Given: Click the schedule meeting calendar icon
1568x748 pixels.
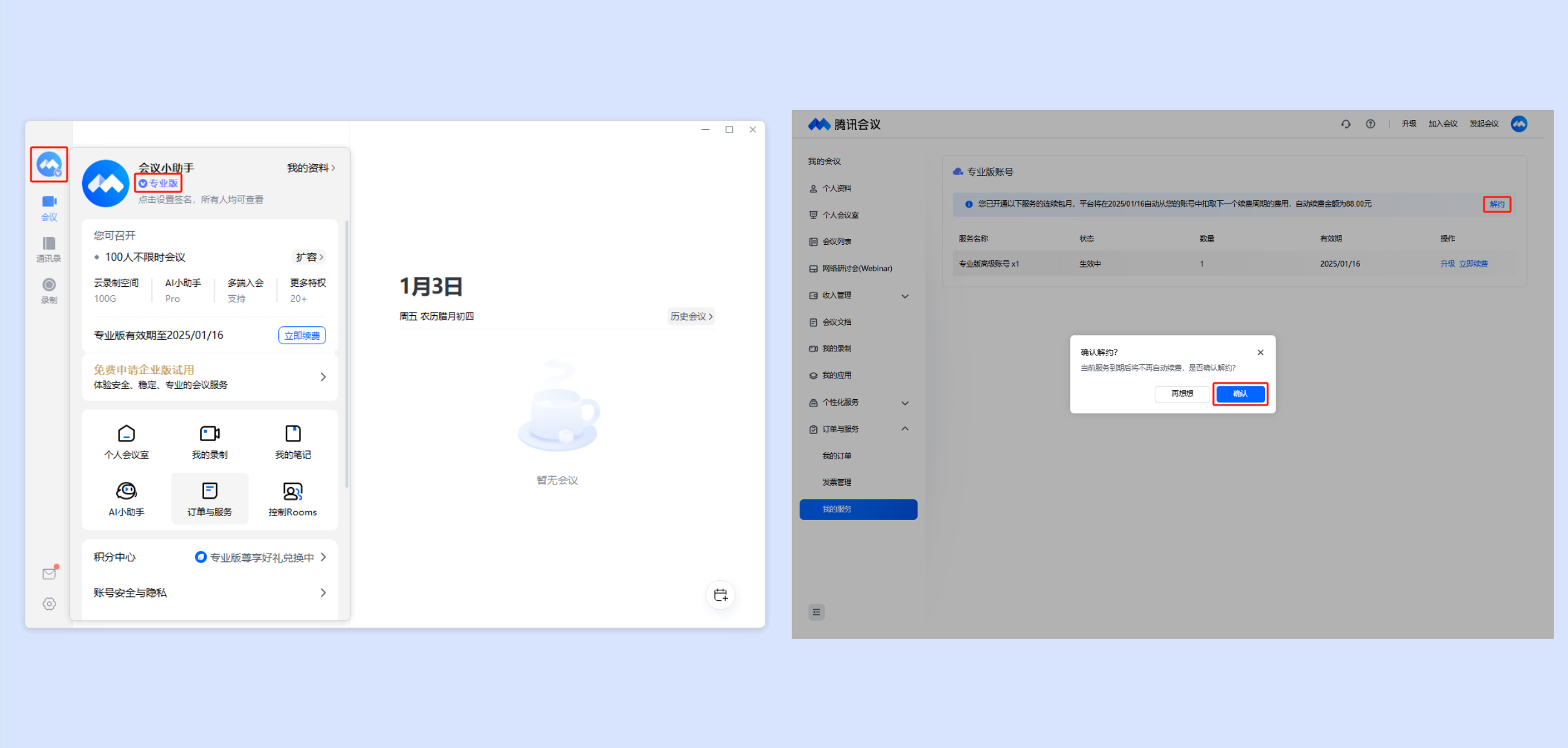Looking at the screenshot, I should click(721, 595).
